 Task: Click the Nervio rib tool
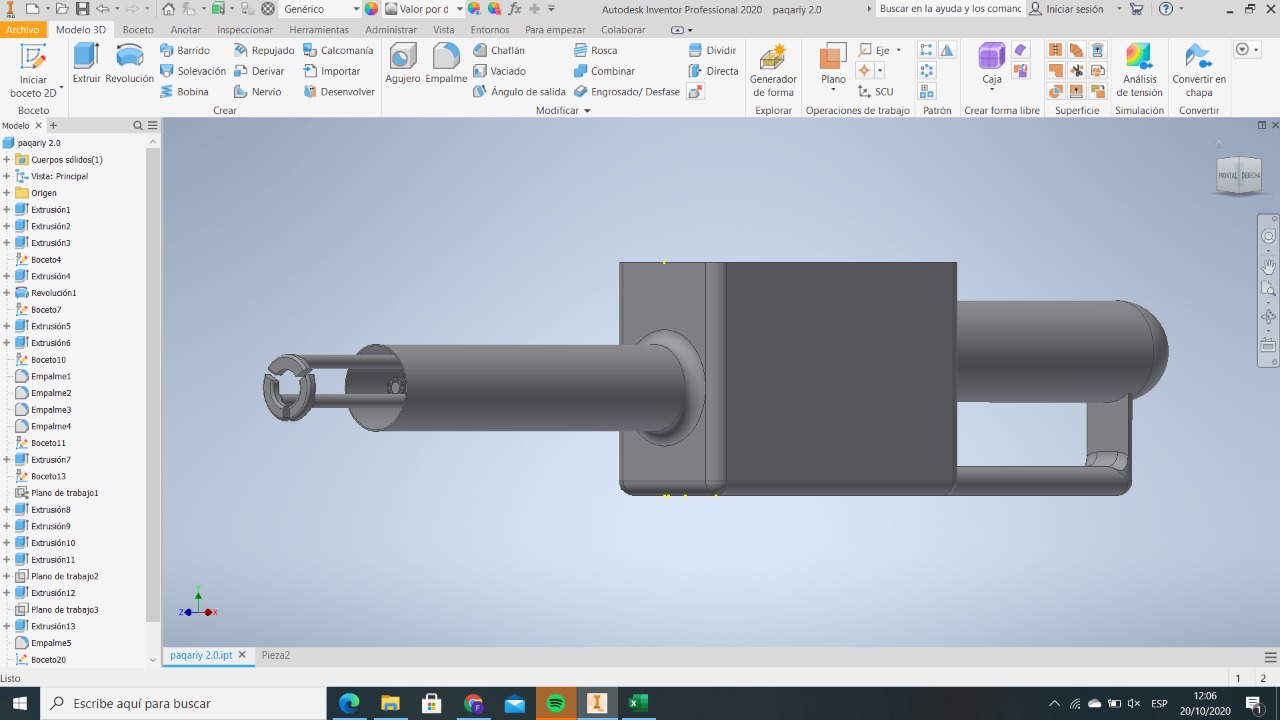click(x=257, y=92)
